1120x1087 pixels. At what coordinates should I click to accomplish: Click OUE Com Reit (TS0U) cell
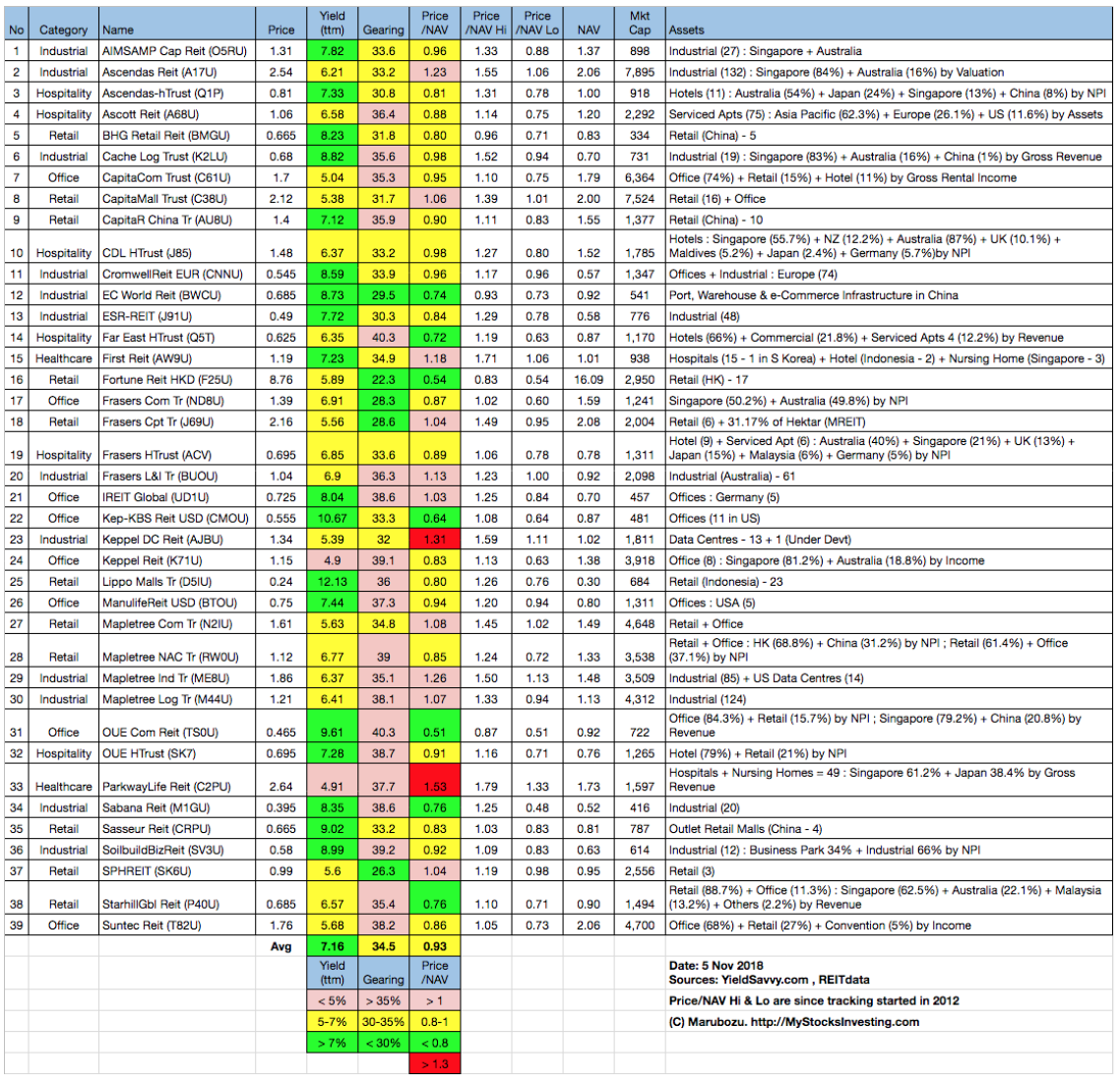coord(177,726)
